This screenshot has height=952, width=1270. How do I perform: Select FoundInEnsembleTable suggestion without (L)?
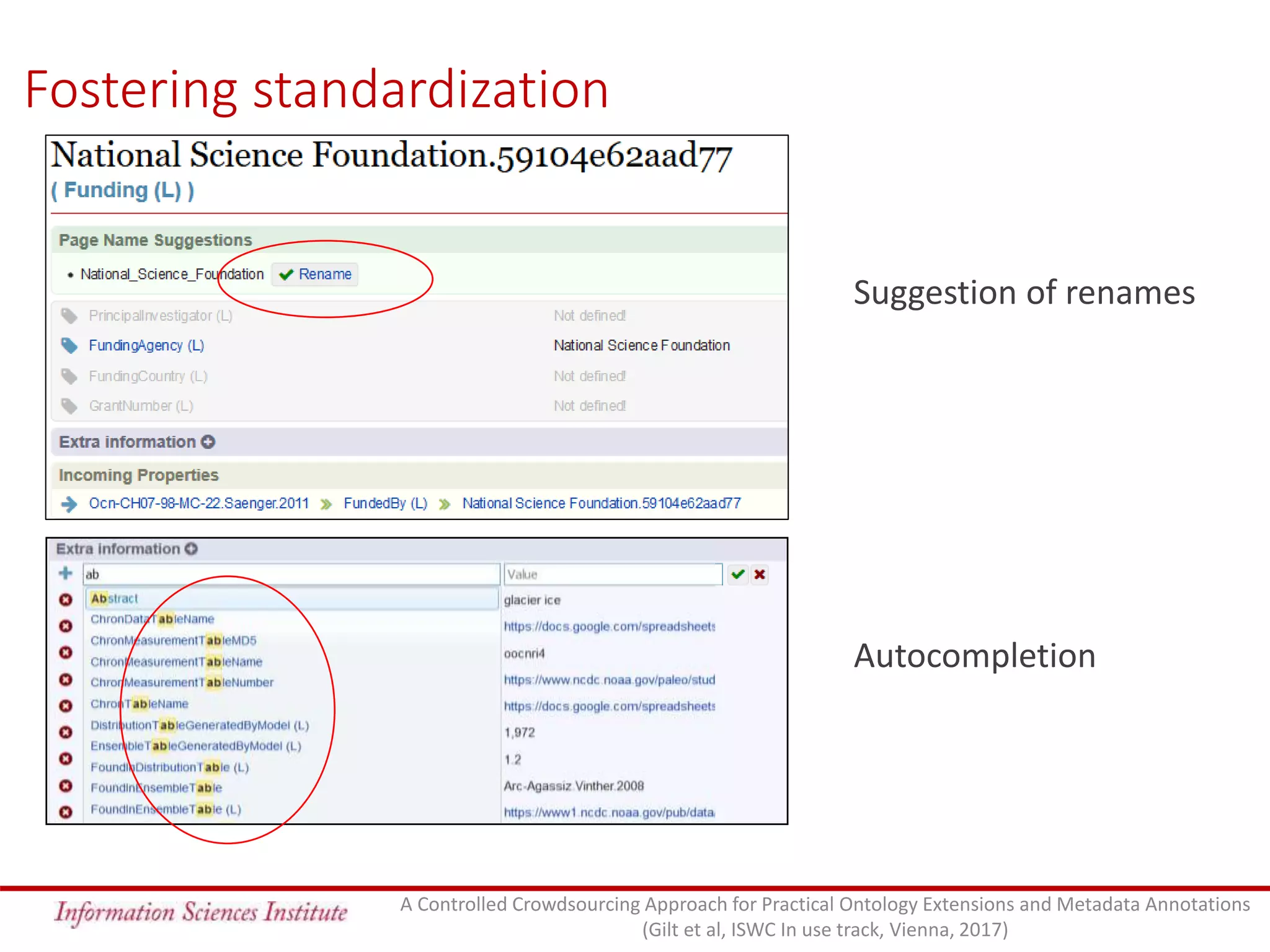(x=156, y=788)
